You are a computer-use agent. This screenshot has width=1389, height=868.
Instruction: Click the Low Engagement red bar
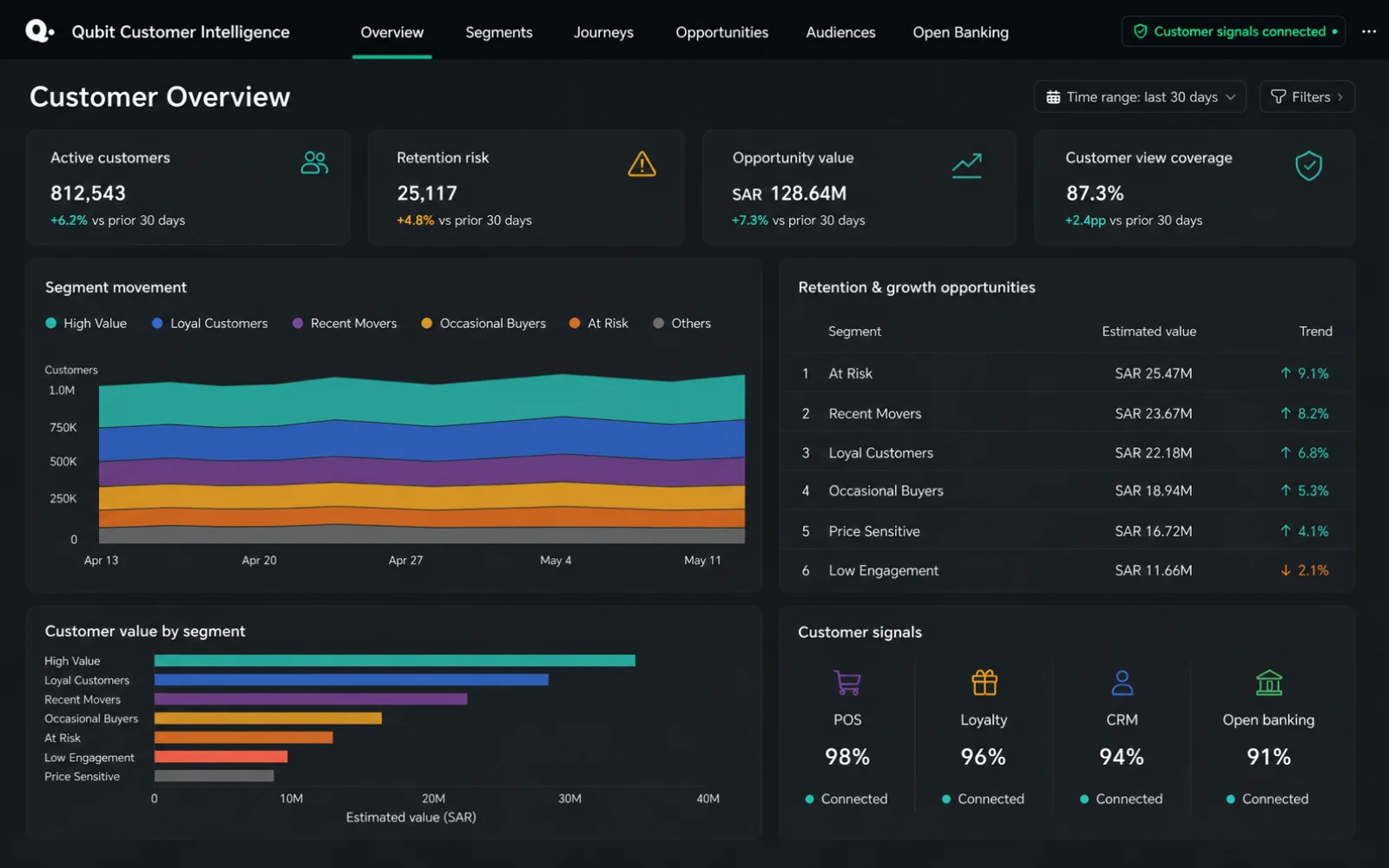click(221, 757)
